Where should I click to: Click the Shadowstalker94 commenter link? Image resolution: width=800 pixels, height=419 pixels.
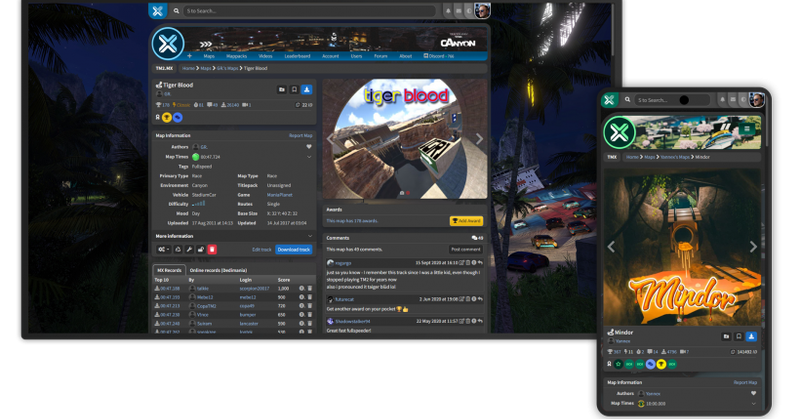[353, 322]
